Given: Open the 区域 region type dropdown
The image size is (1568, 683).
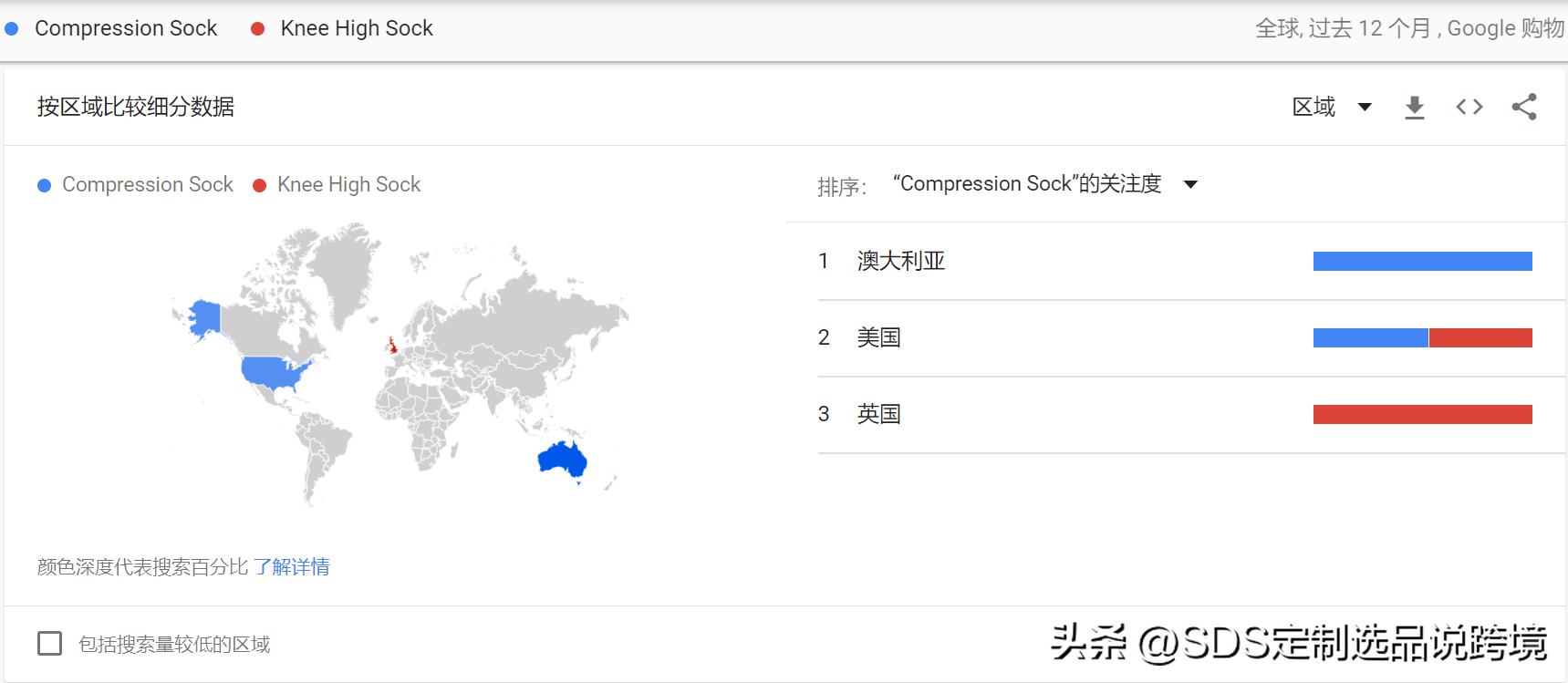Looking at the screenshot, I should (1332, 107).
